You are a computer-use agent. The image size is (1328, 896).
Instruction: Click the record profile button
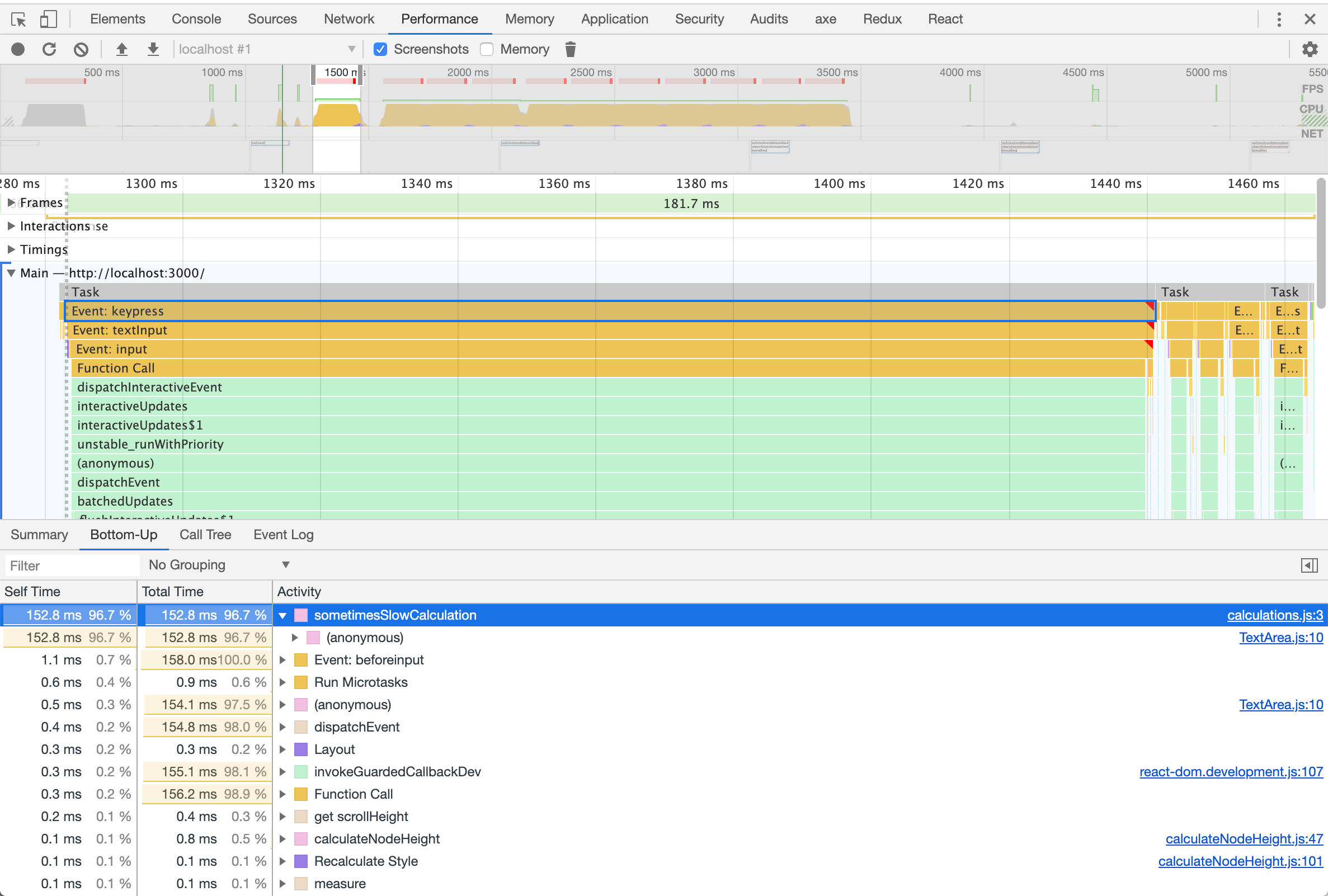(x=18, y=49)
